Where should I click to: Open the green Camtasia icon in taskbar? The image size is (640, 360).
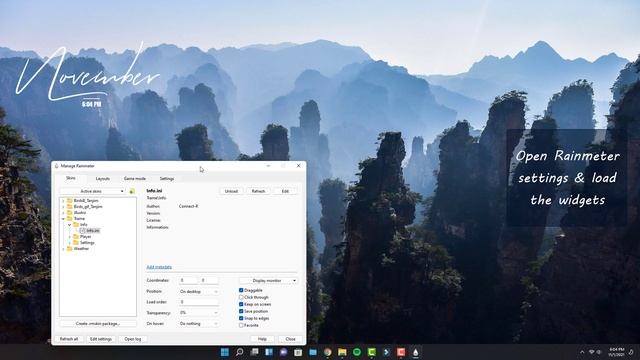point(371,352)
